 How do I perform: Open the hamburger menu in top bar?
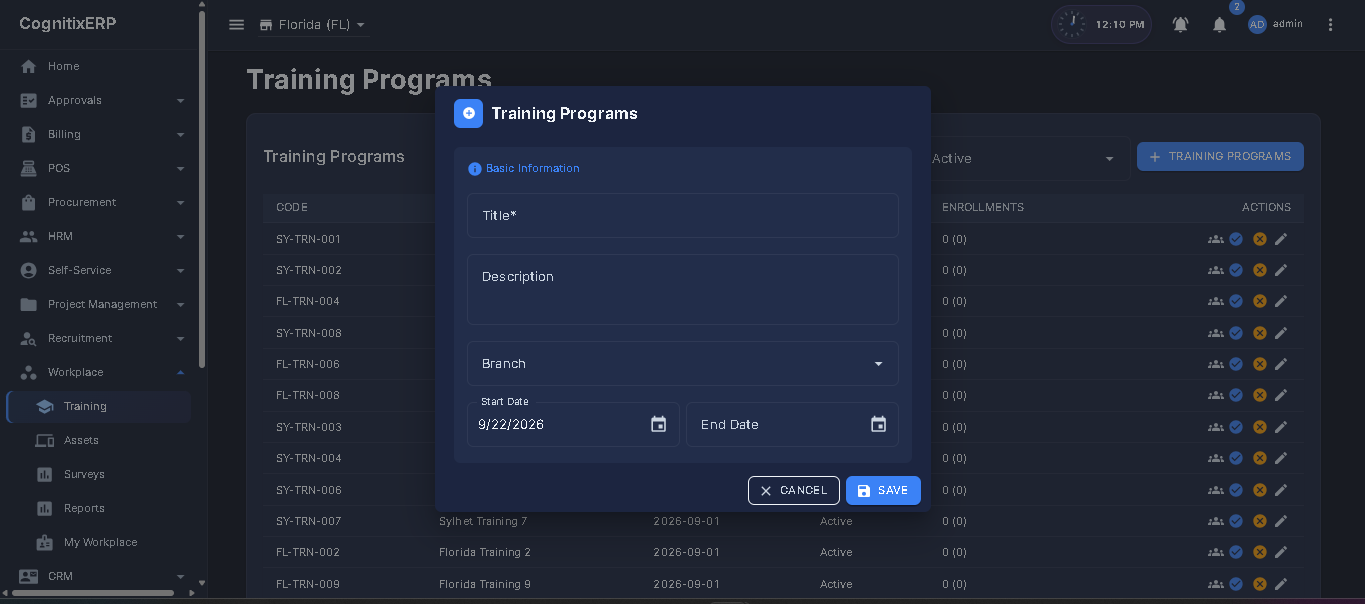[x=237, y=25]
